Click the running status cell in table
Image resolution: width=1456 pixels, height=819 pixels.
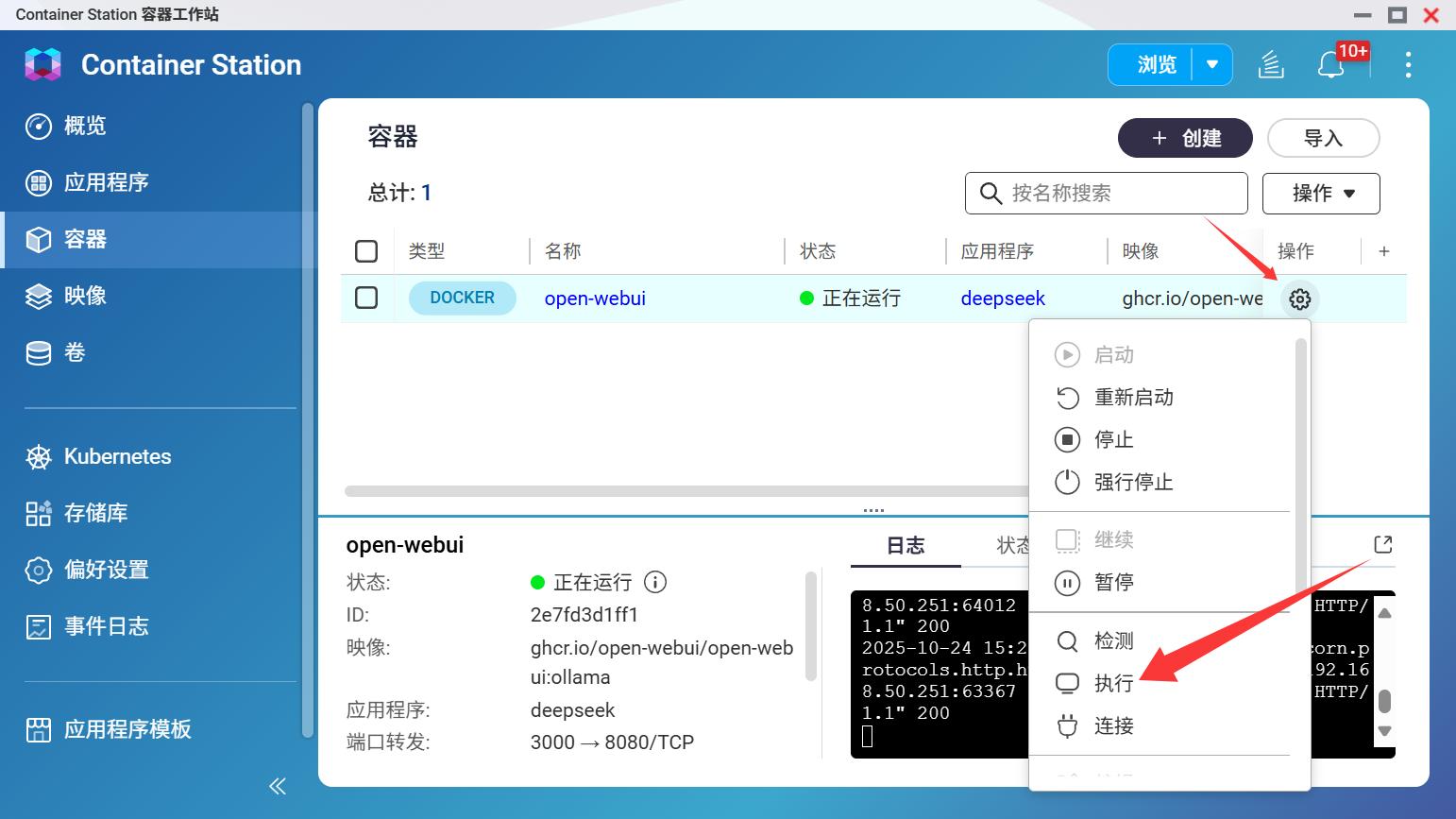pyautogui.click(x=850, y=299)
